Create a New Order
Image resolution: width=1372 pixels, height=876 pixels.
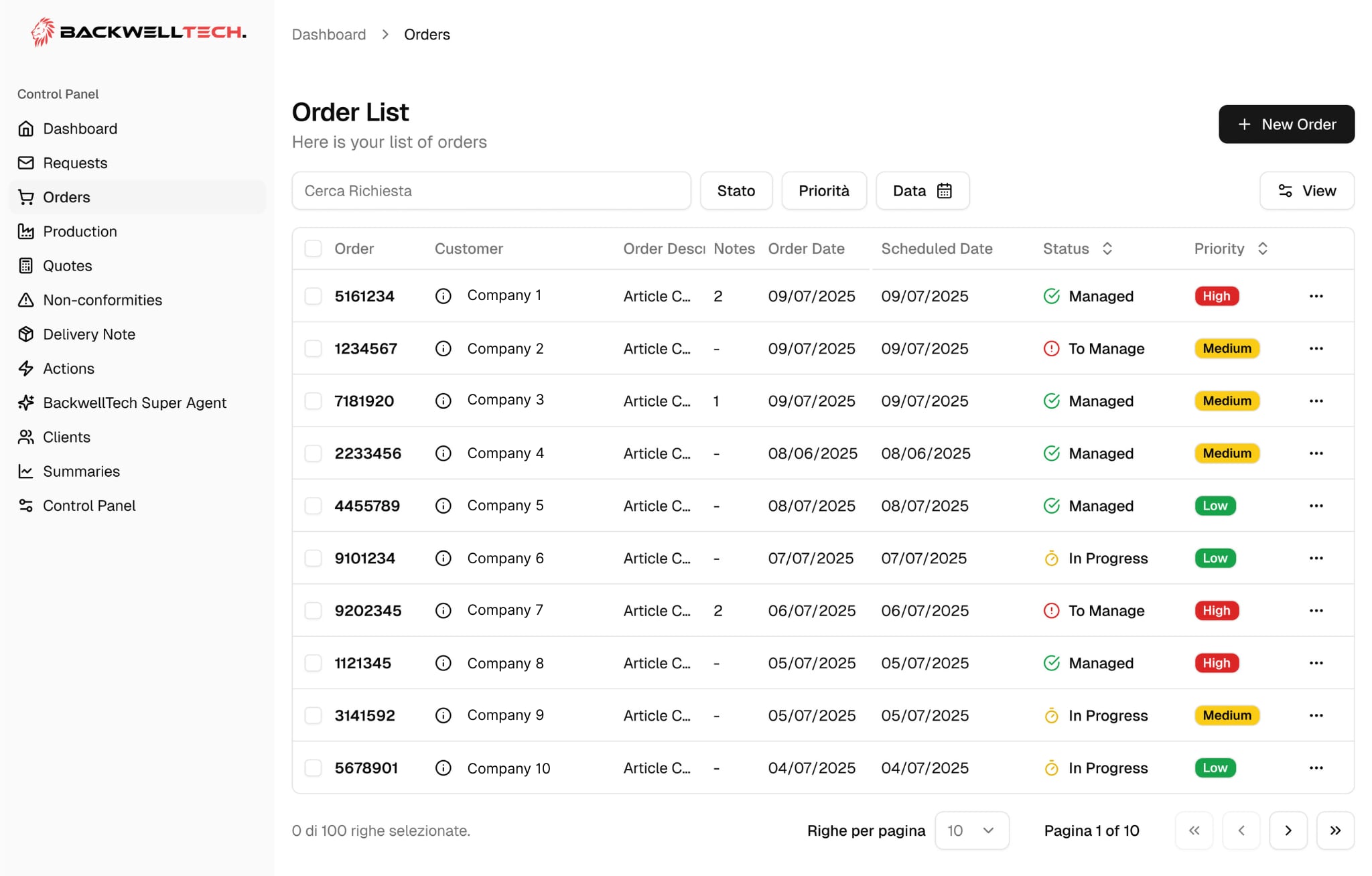tap(1286, 124)
